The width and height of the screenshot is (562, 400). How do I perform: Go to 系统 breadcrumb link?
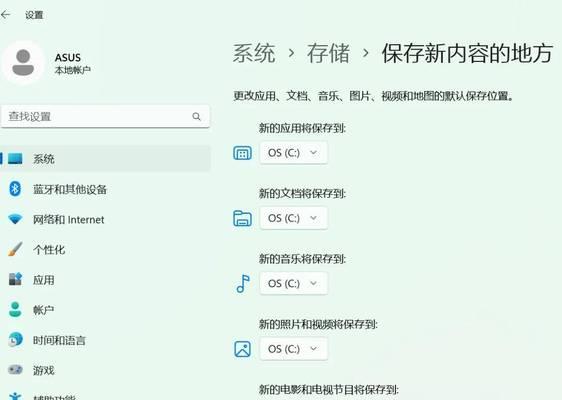(x=254, y=53)
